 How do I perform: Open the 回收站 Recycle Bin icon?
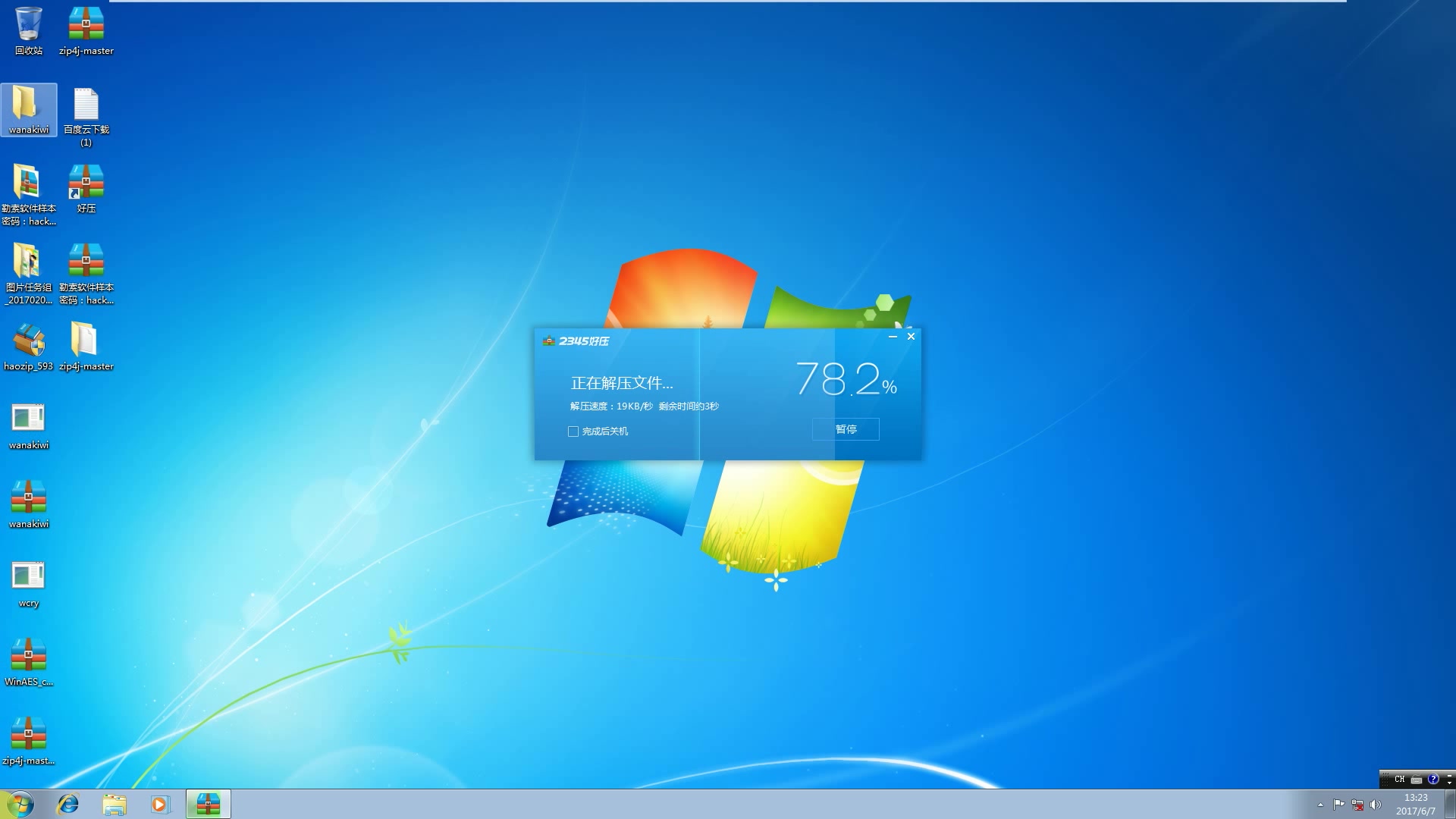(x=29, y=31)
